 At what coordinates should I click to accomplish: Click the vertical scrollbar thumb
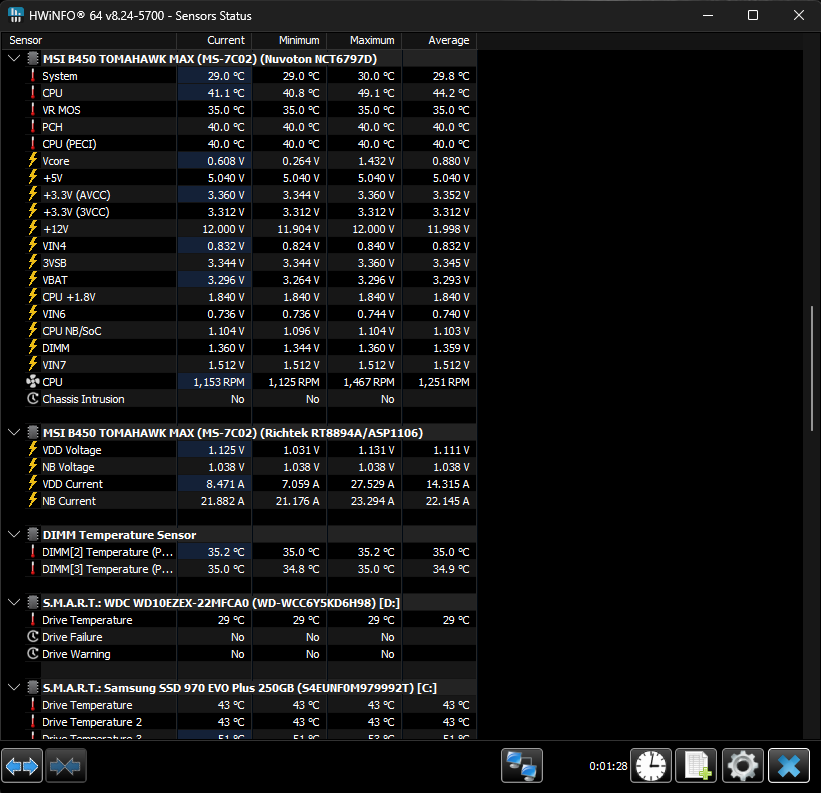pos(812,368)
